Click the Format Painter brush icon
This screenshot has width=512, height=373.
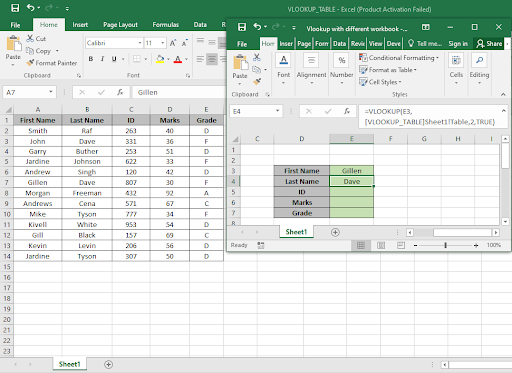[x=30, y=63]
